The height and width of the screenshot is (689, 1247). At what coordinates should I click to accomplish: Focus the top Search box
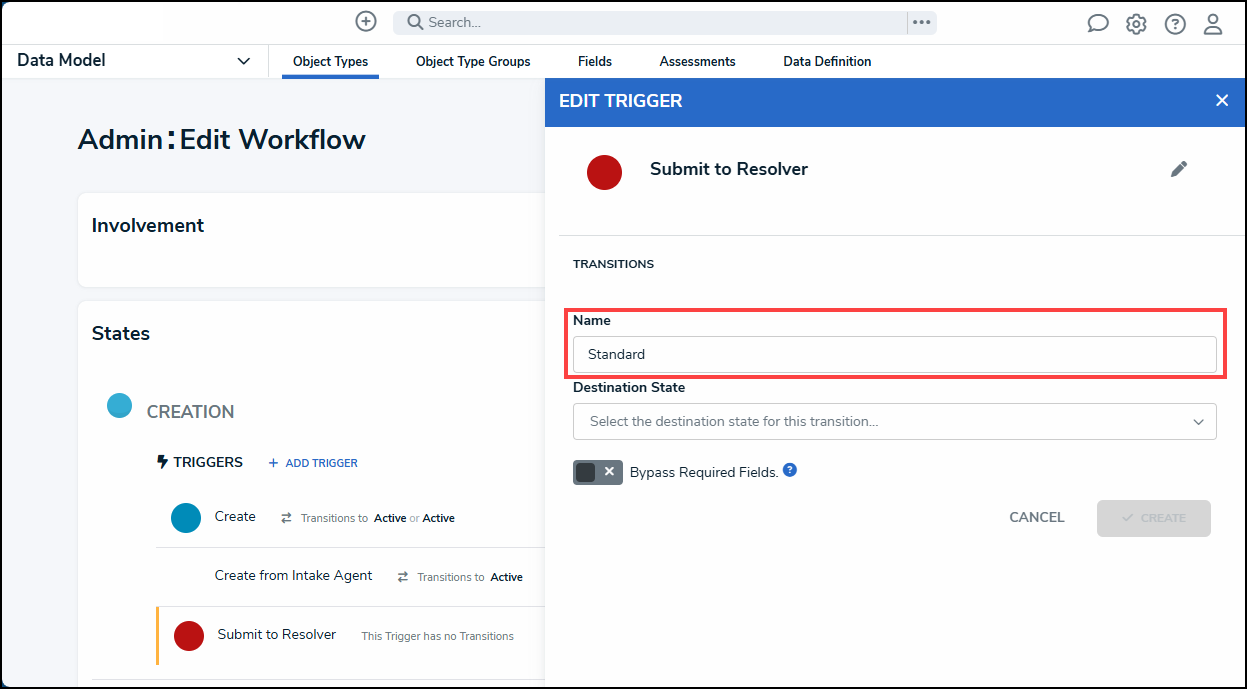point(650,22)
